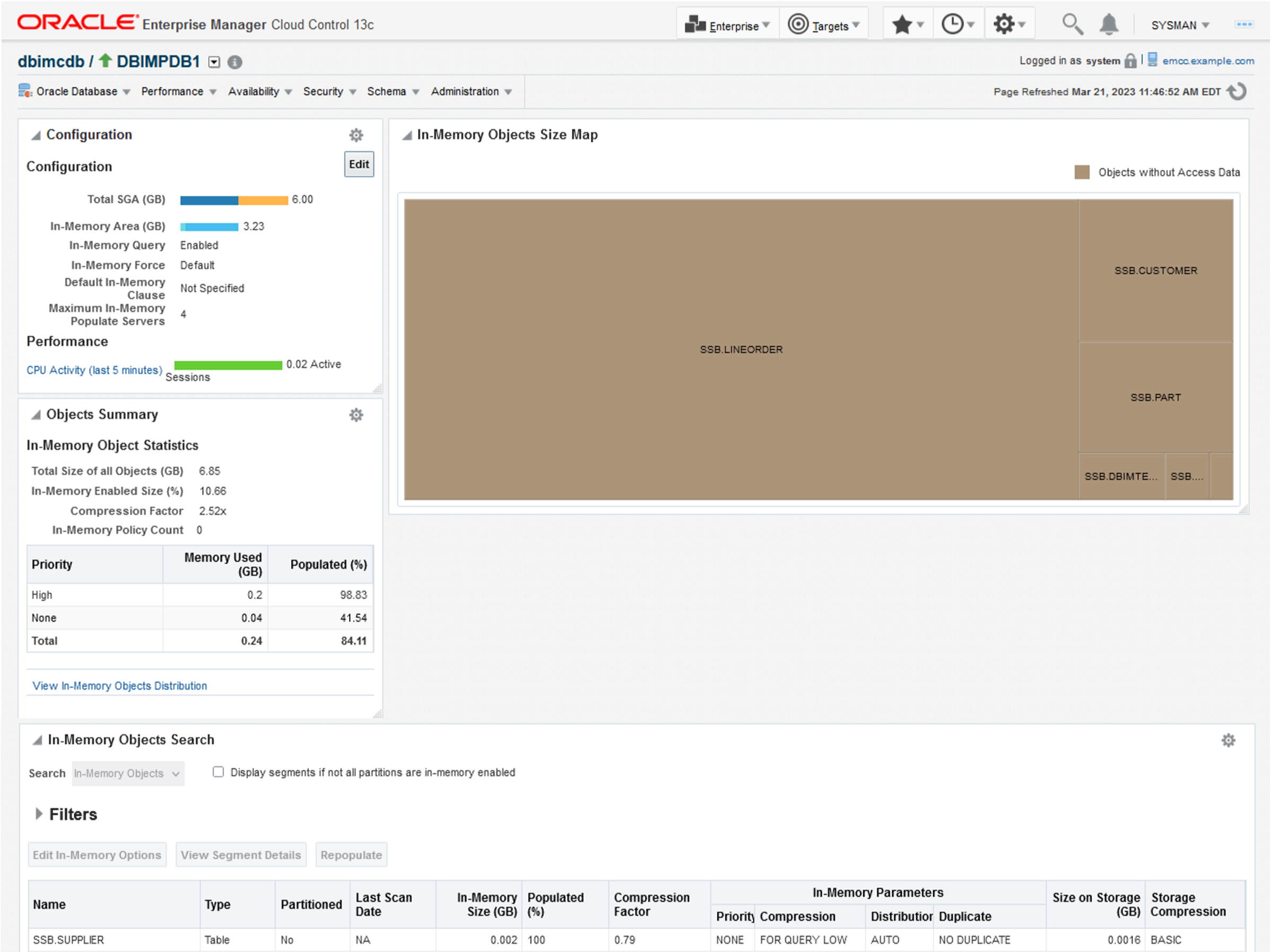Open the Administration menu
The height and width of the screenshot is (952, 1270).
(x=466, y=91)
